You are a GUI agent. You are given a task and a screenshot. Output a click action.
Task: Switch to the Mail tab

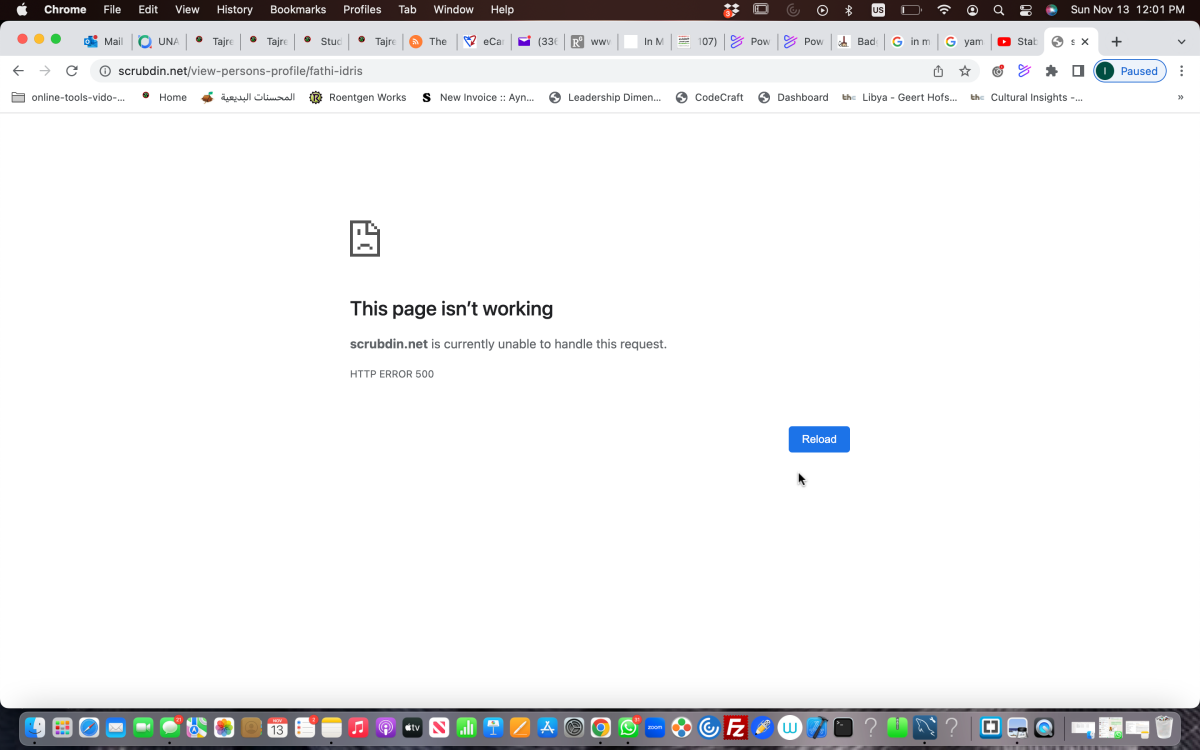coord(105,41)
